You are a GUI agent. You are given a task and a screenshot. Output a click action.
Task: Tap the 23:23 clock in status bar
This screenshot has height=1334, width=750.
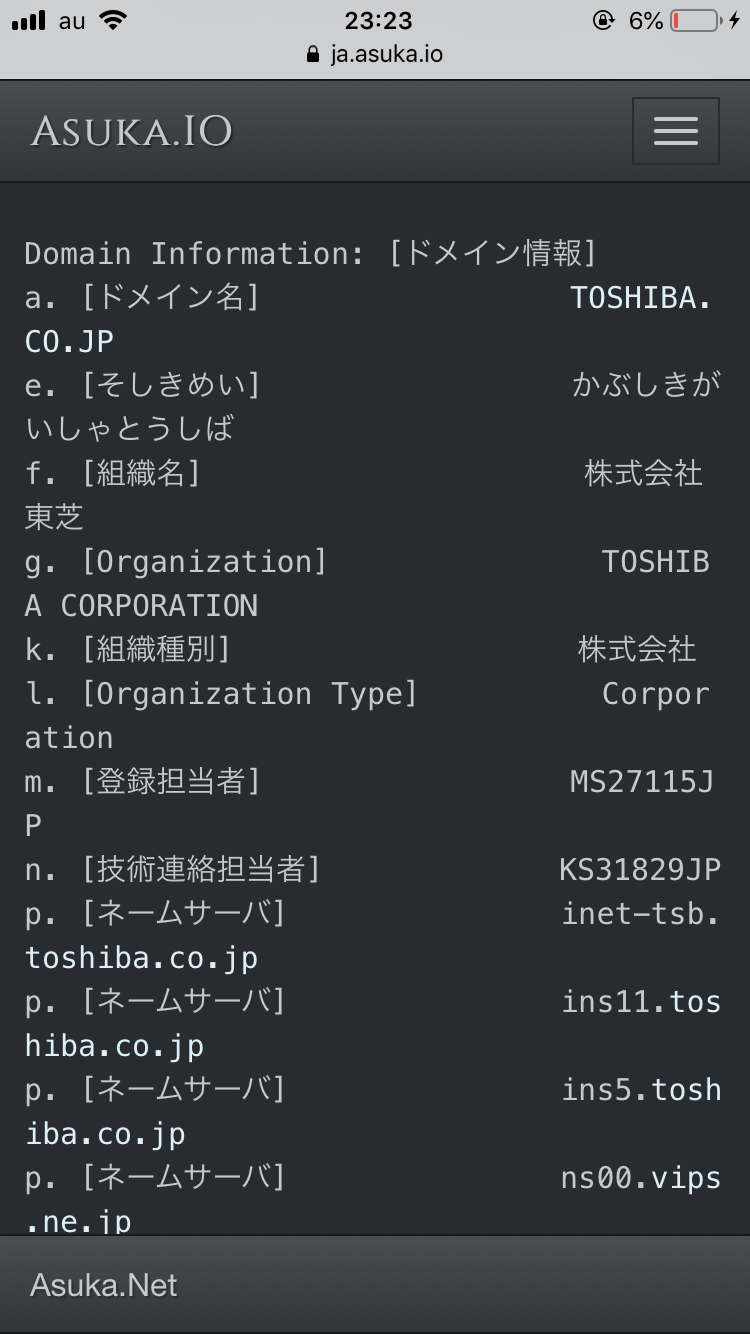click(x=378, y=20)
